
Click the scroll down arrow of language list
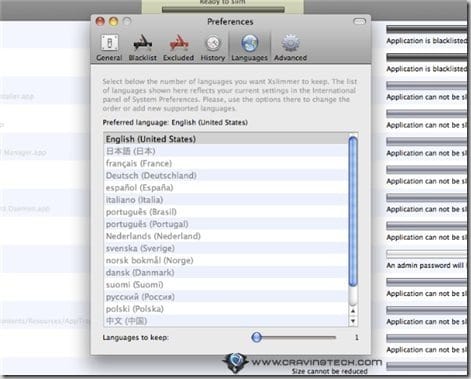pyautogui.click(x=353, y=321)
